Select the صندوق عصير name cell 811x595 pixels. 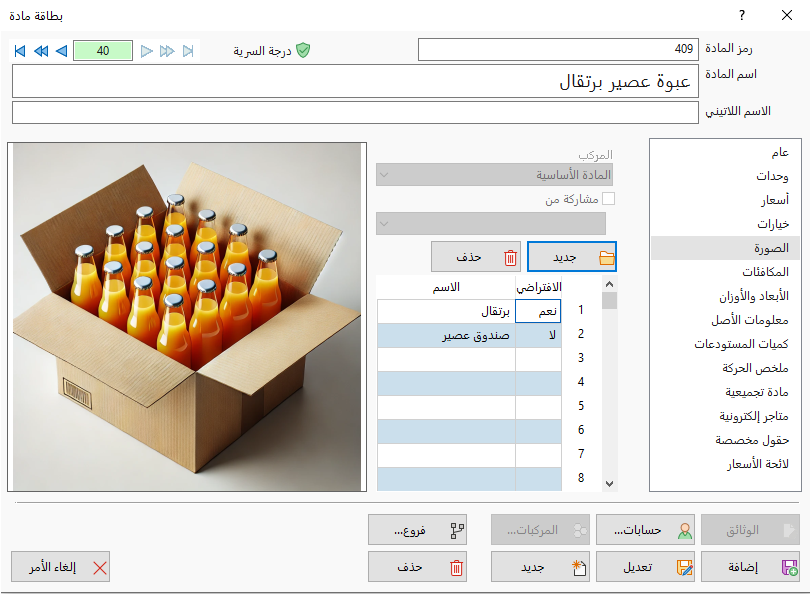[446, 335]
